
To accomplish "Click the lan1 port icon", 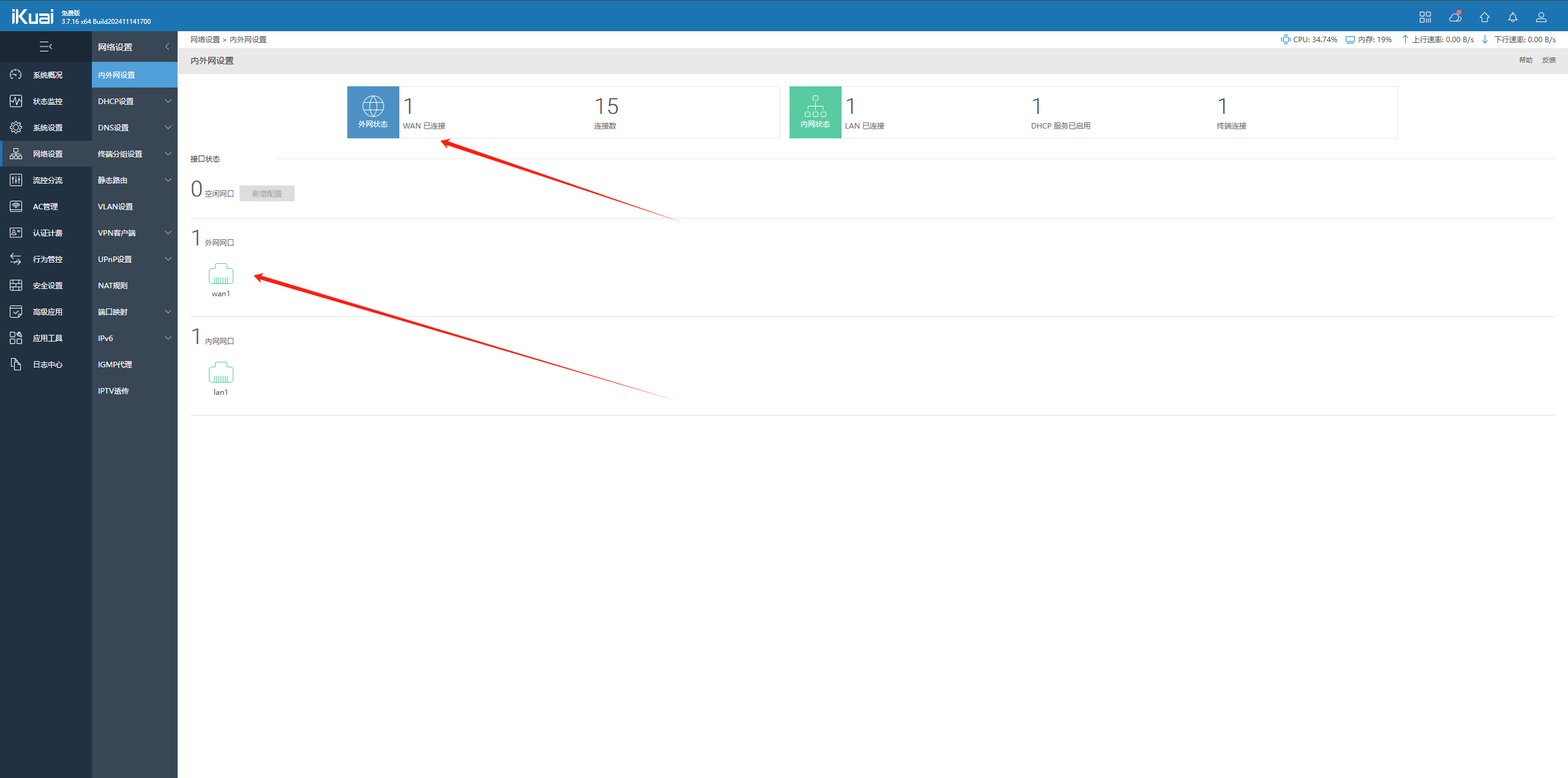I will [221, 373].
